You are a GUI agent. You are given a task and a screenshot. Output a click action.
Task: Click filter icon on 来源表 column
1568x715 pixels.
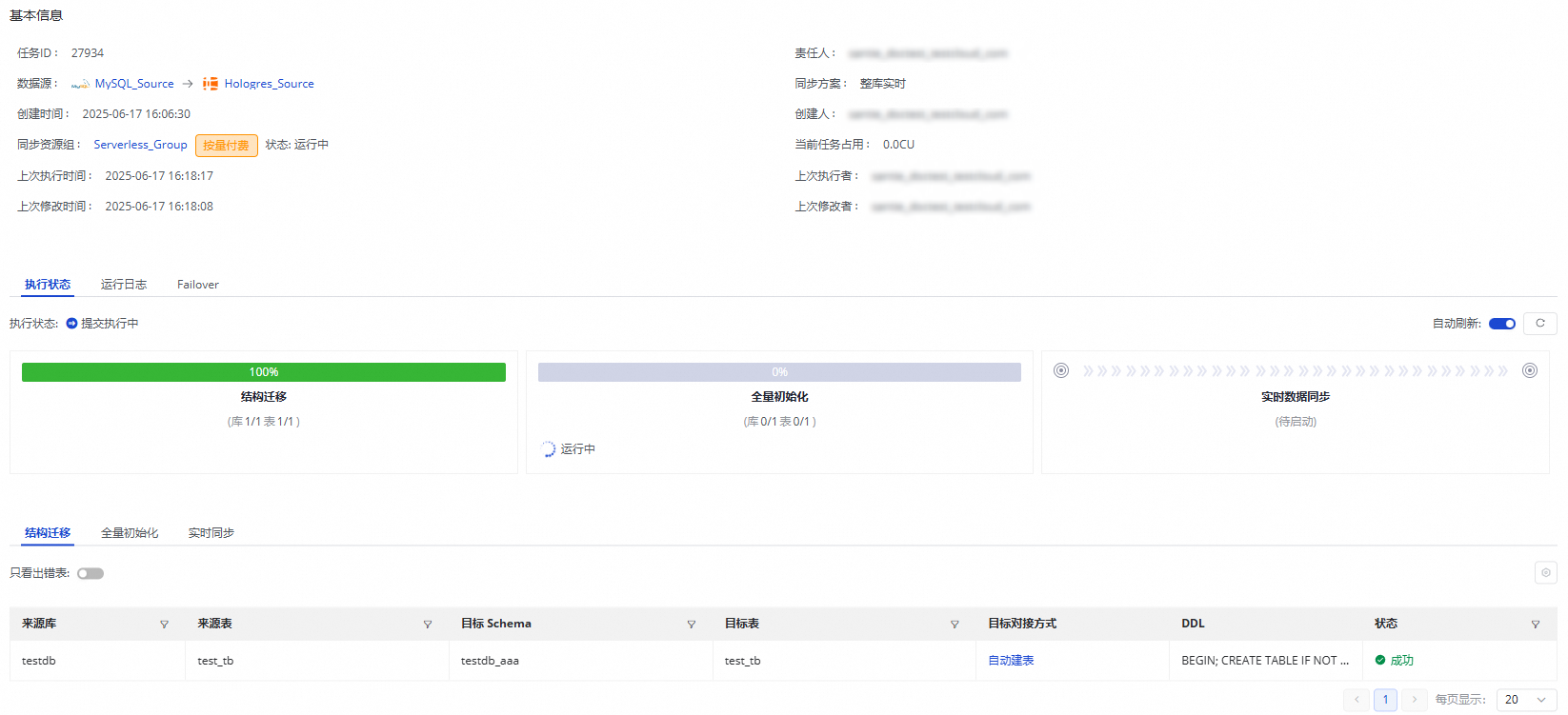[428, 625]
